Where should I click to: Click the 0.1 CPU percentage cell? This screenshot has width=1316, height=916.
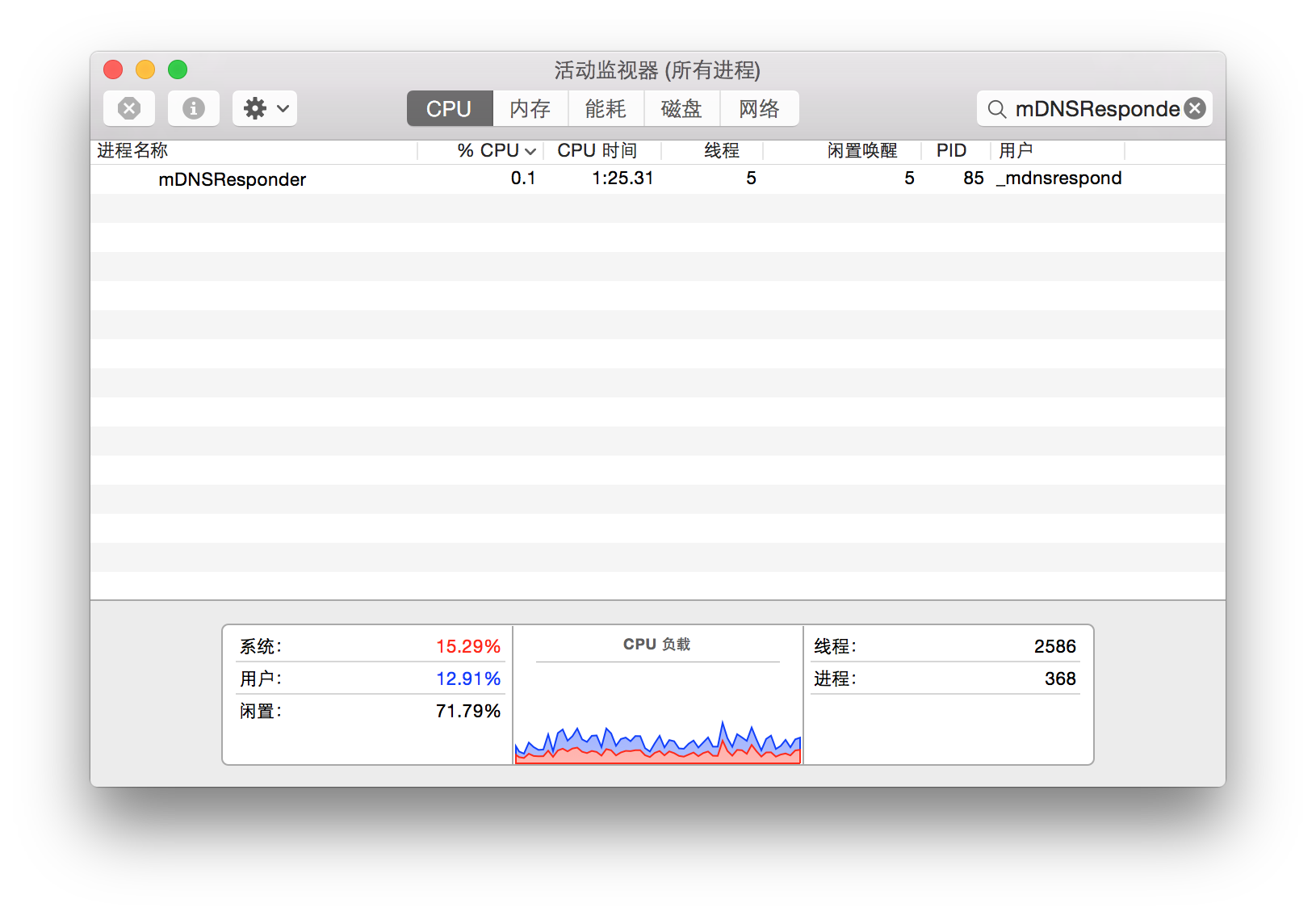coord(523,179)
